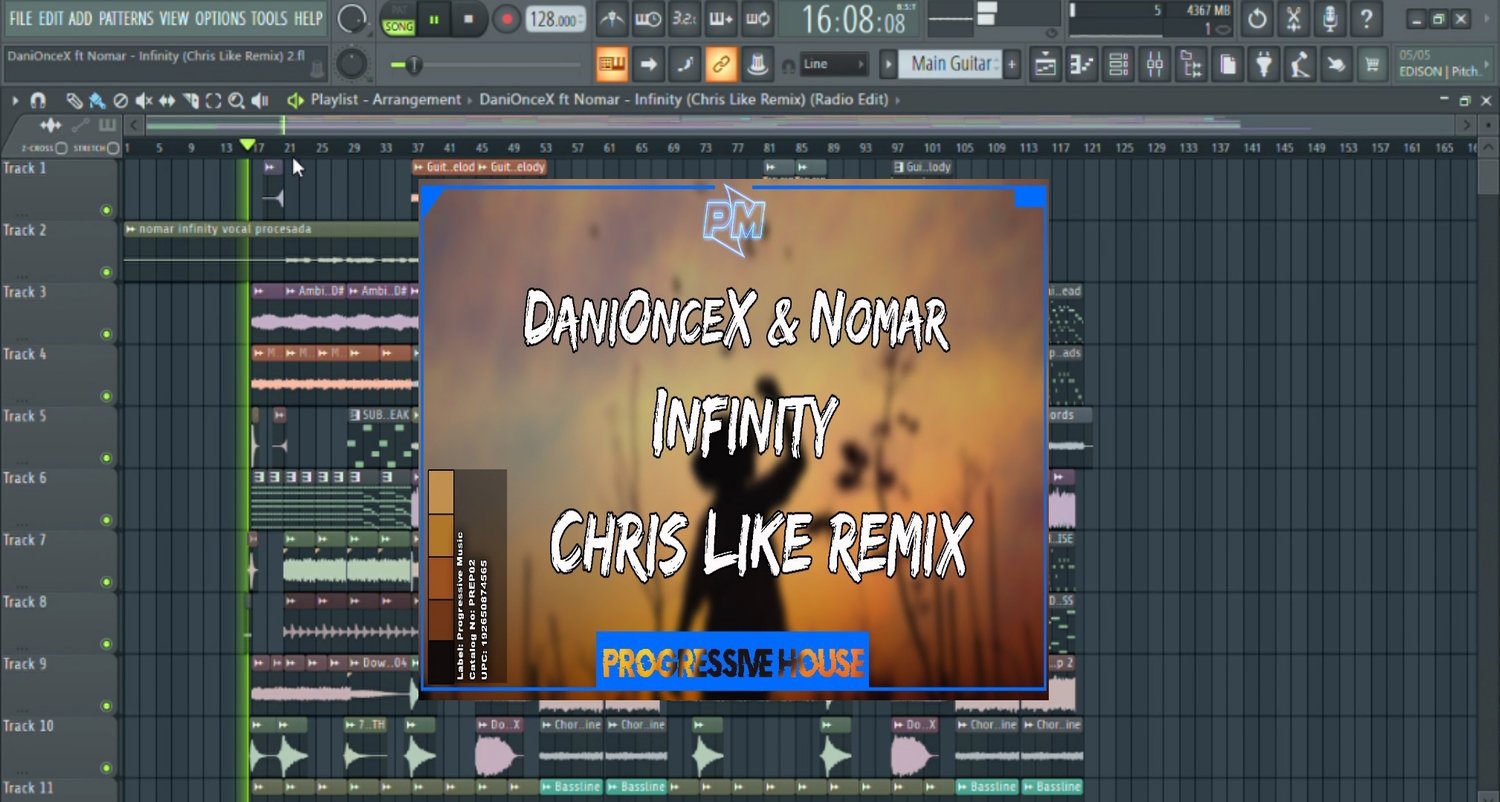
Task: Mute Track 9 with its green dot
Action: (x=106, y=706)
